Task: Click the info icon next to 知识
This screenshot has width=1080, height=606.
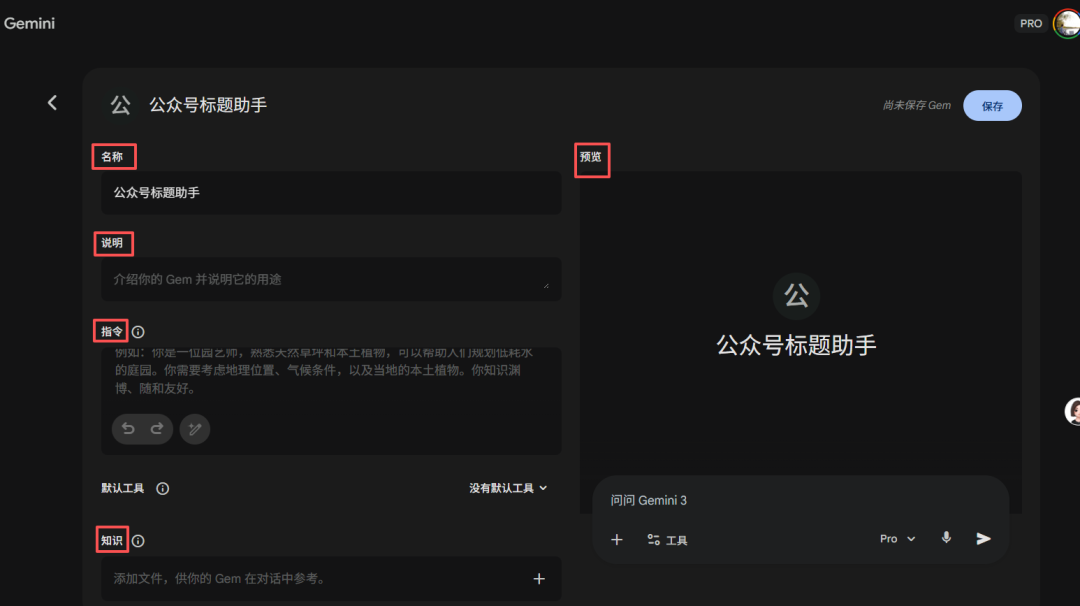Action: click(138, 541)
